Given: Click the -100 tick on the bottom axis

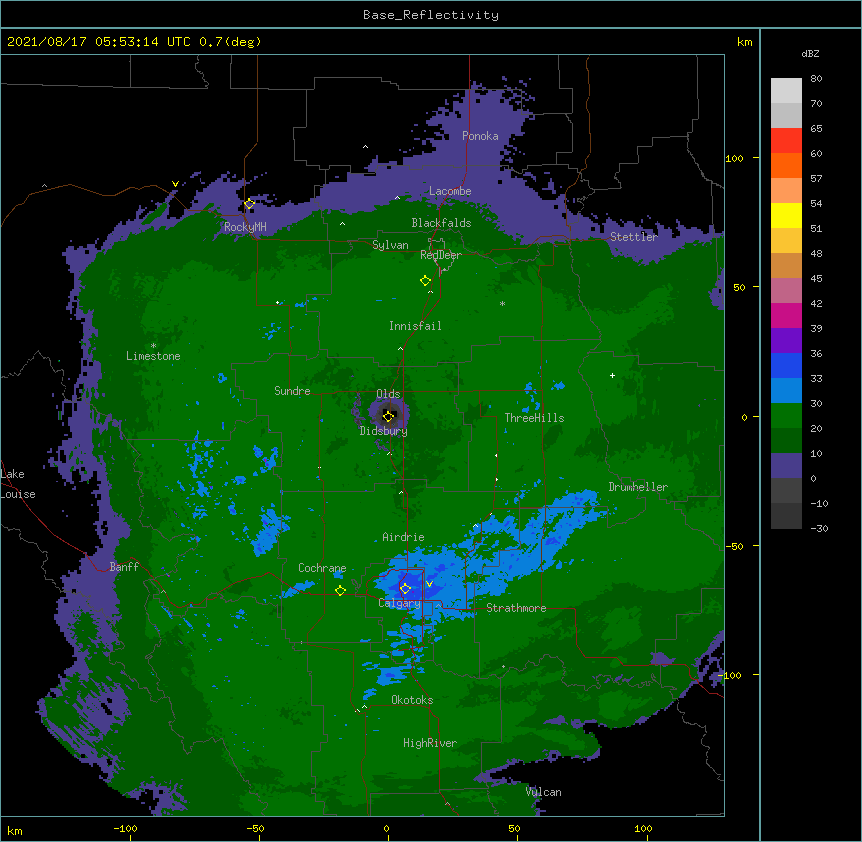Looking at the screenshot, I should click(x=125, y=828).
